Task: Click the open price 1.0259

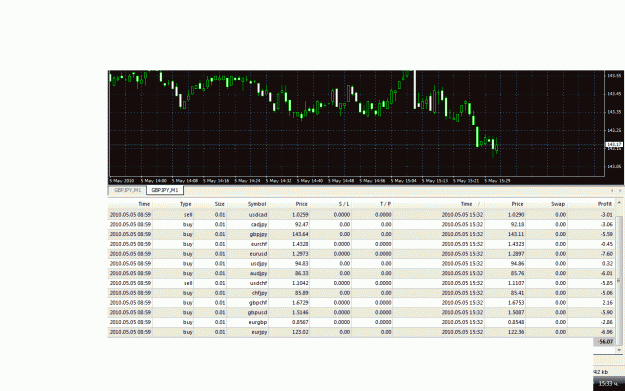Action: click(300, 214)
